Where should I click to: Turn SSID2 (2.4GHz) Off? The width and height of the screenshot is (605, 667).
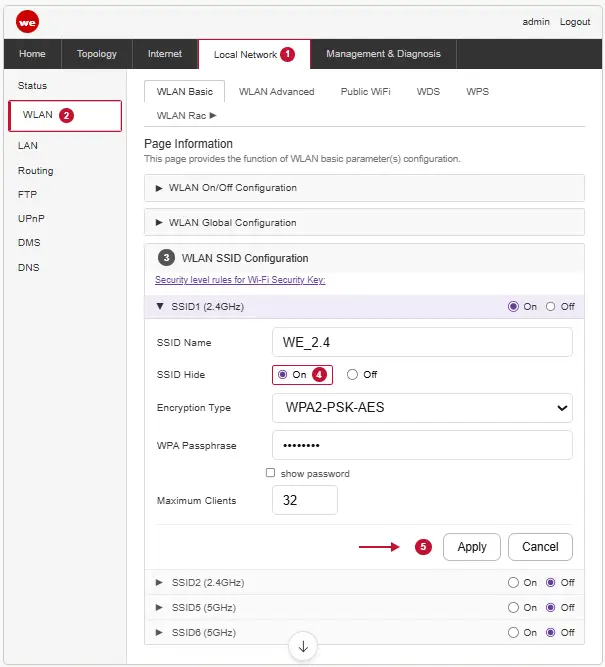pos(550,582)
